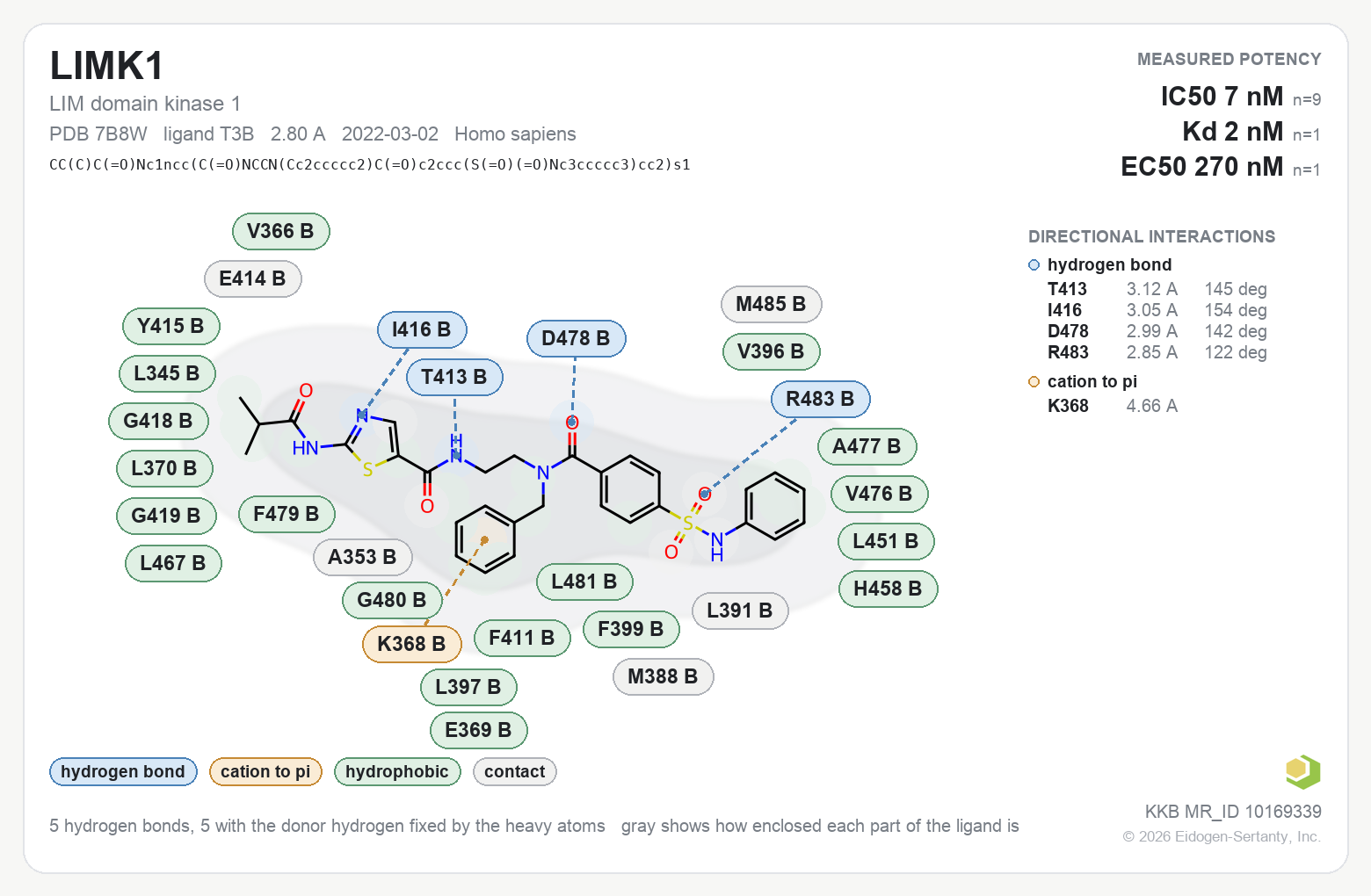
Task: Click the hydrogen bond legend circle marker
Action: point(1034,265)
